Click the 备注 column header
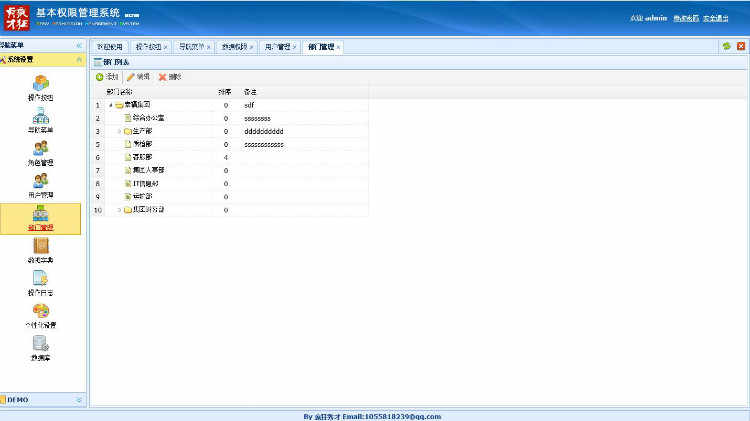The width and height of the screenshot is (750, 421). pyautogui.click(x=250, y=92)
